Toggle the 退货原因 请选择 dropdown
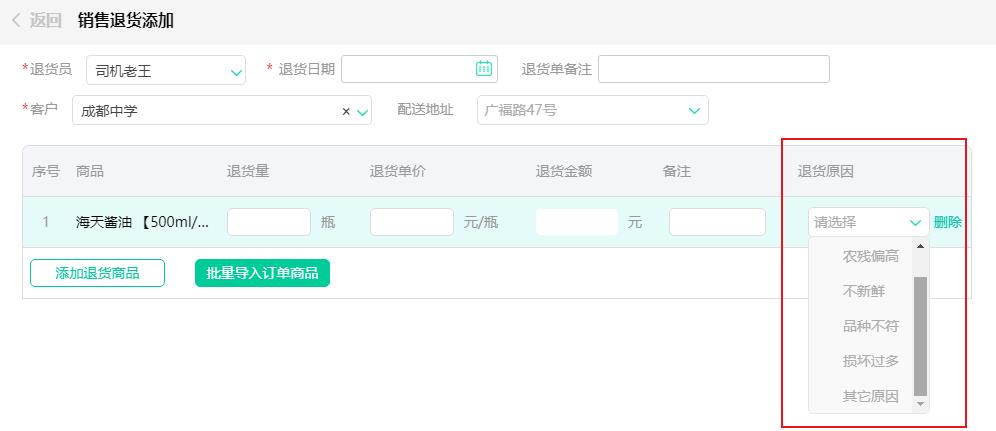 click(868, 222)
